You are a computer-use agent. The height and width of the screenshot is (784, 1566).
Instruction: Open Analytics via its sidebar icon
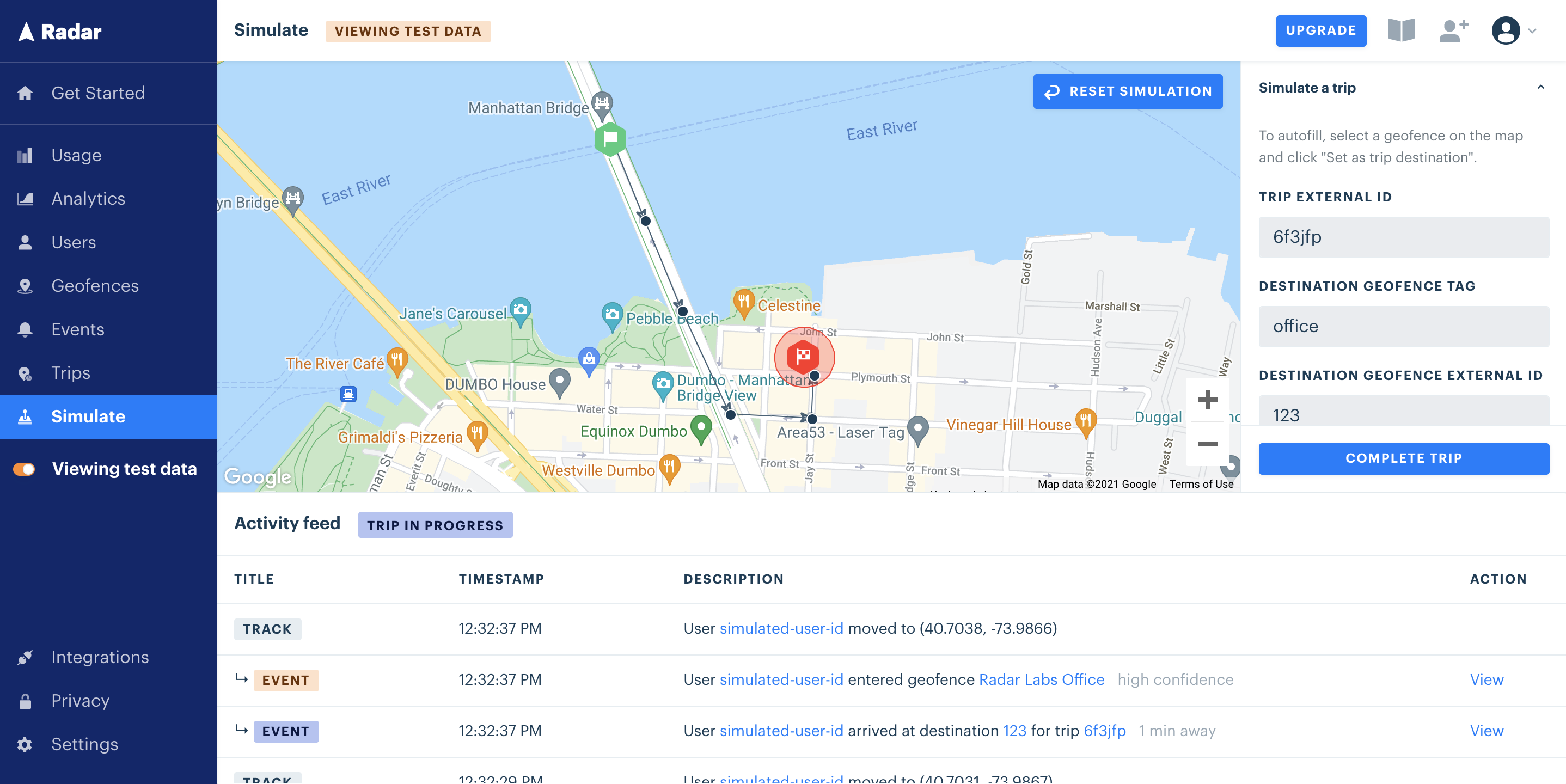click(x=25, y=199)
